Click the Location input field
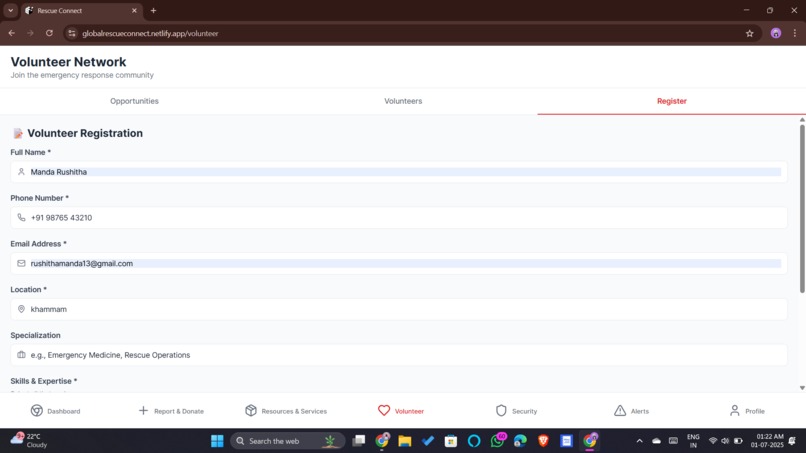 399,309
